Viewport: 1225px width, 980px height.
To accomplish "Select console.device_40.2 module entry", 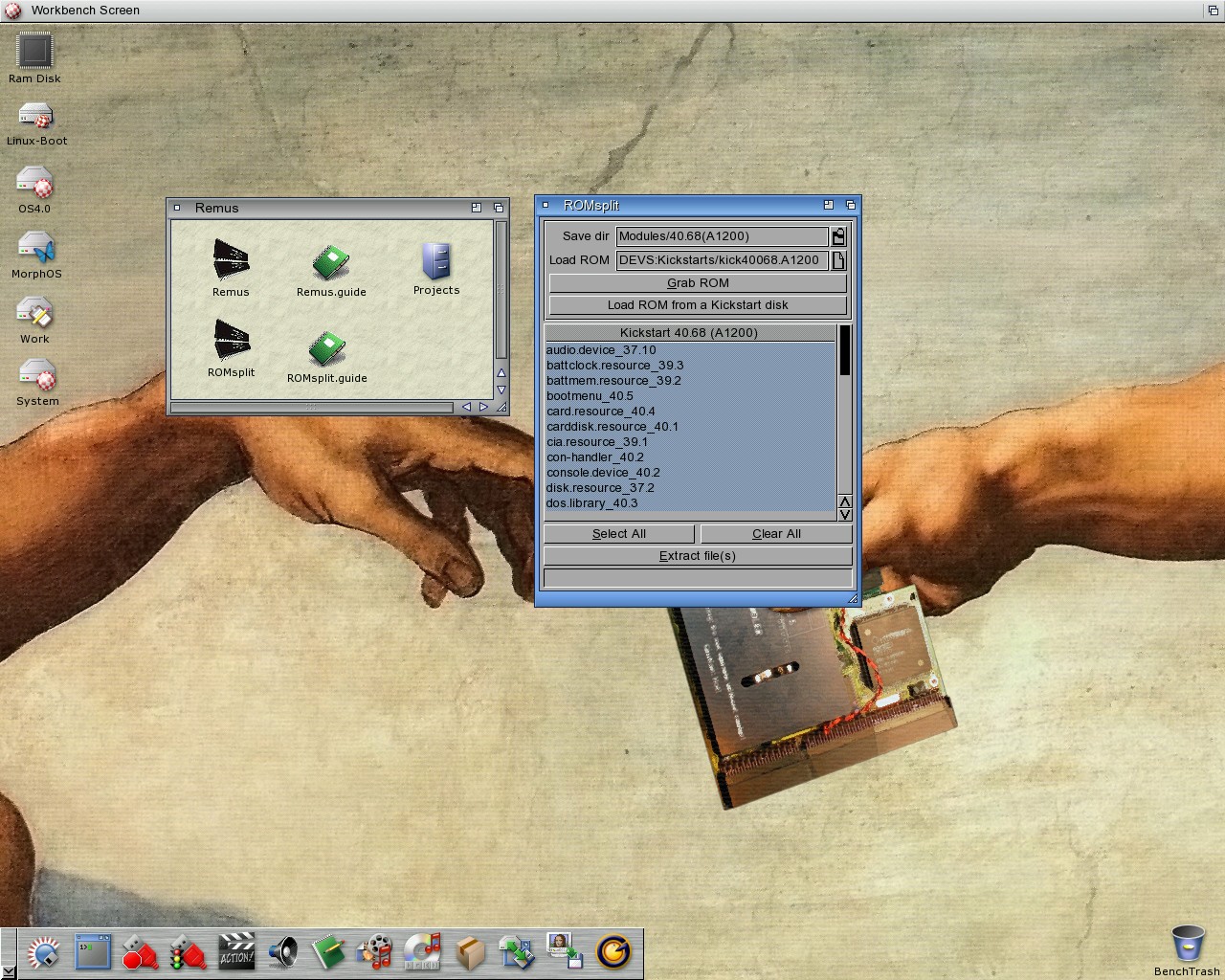I will tap(690, 473).
